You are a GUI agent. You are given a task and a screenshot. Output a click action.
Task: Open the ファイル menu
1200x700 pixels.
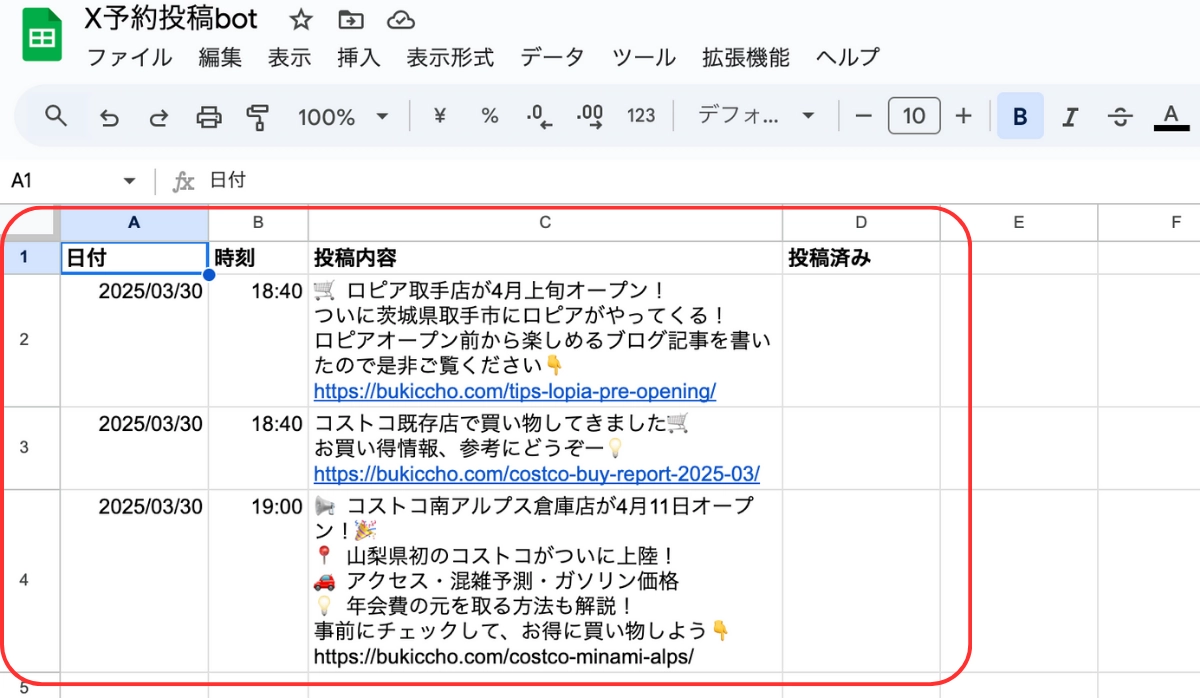(x=130, y=57)
